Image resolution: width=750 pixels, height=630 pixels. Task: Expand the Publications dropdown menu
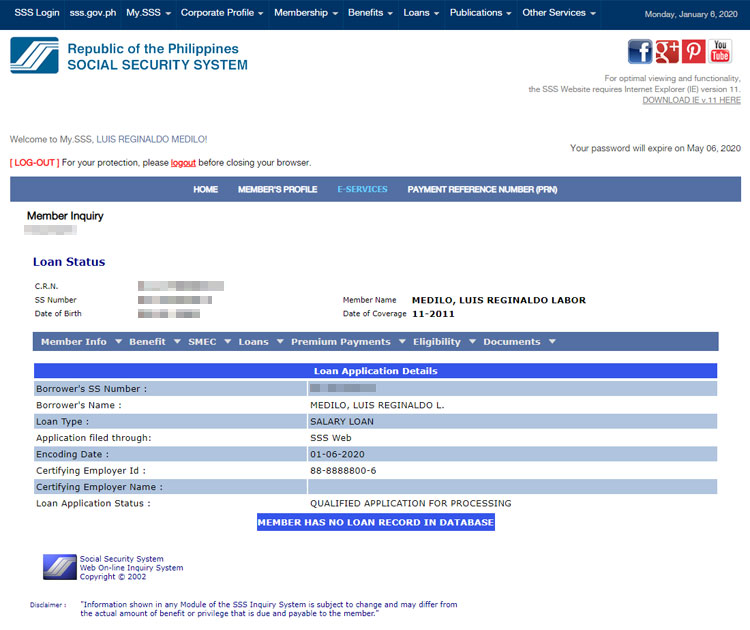480,13
